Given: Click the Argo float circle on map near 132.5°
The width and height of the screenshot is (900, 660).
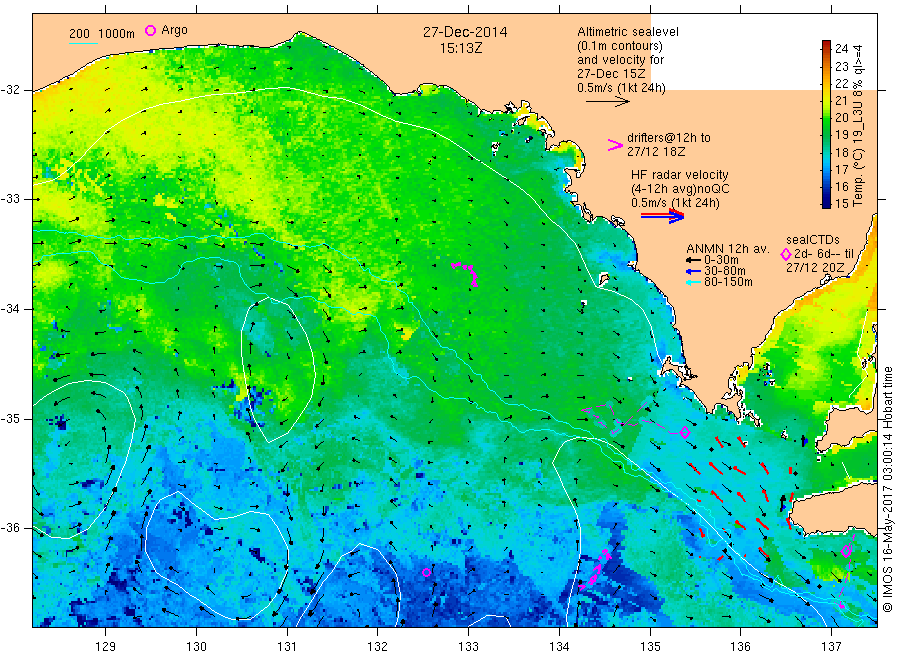Looking at the screenshot, I should coord(426,572).
